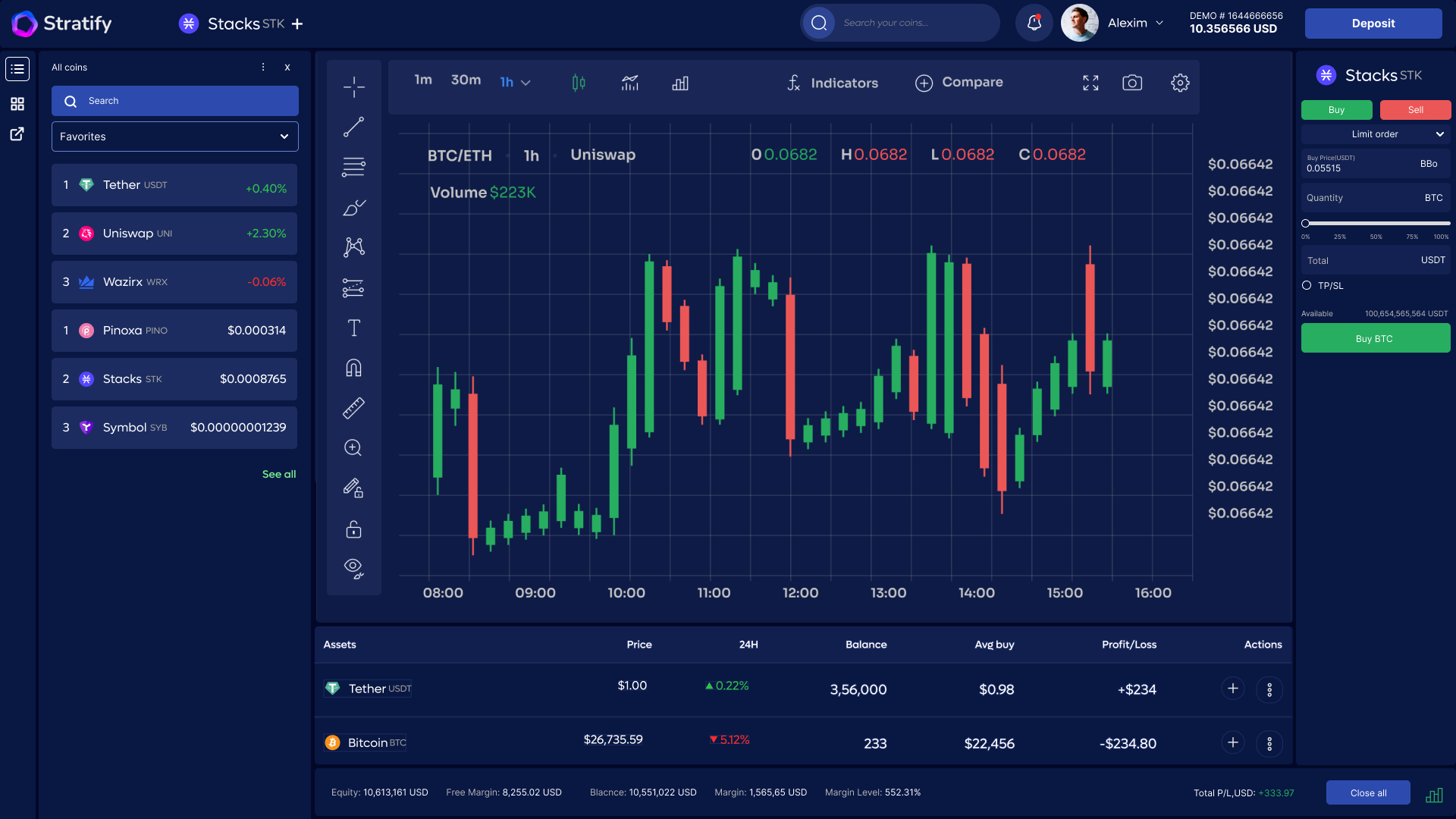Pick the text annotation tool
Viewport: 1456px width, 819px height.
tap(353, 328)
